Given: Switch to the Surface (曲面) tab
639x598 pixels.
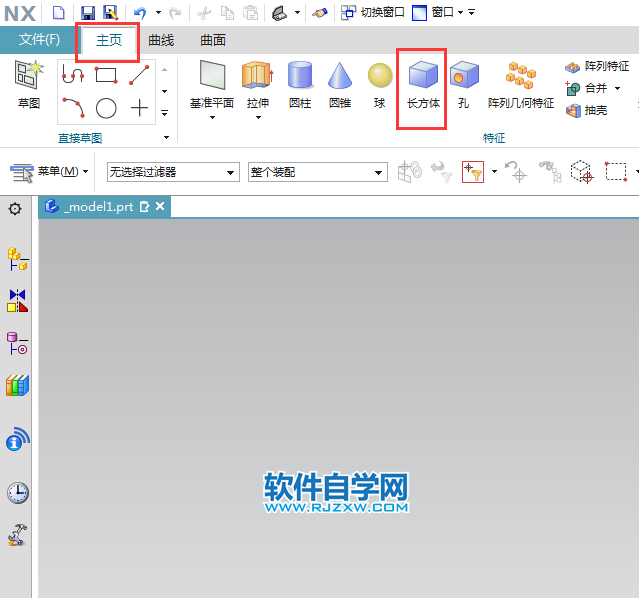Looking at the screenshot, I should point(213,40).
